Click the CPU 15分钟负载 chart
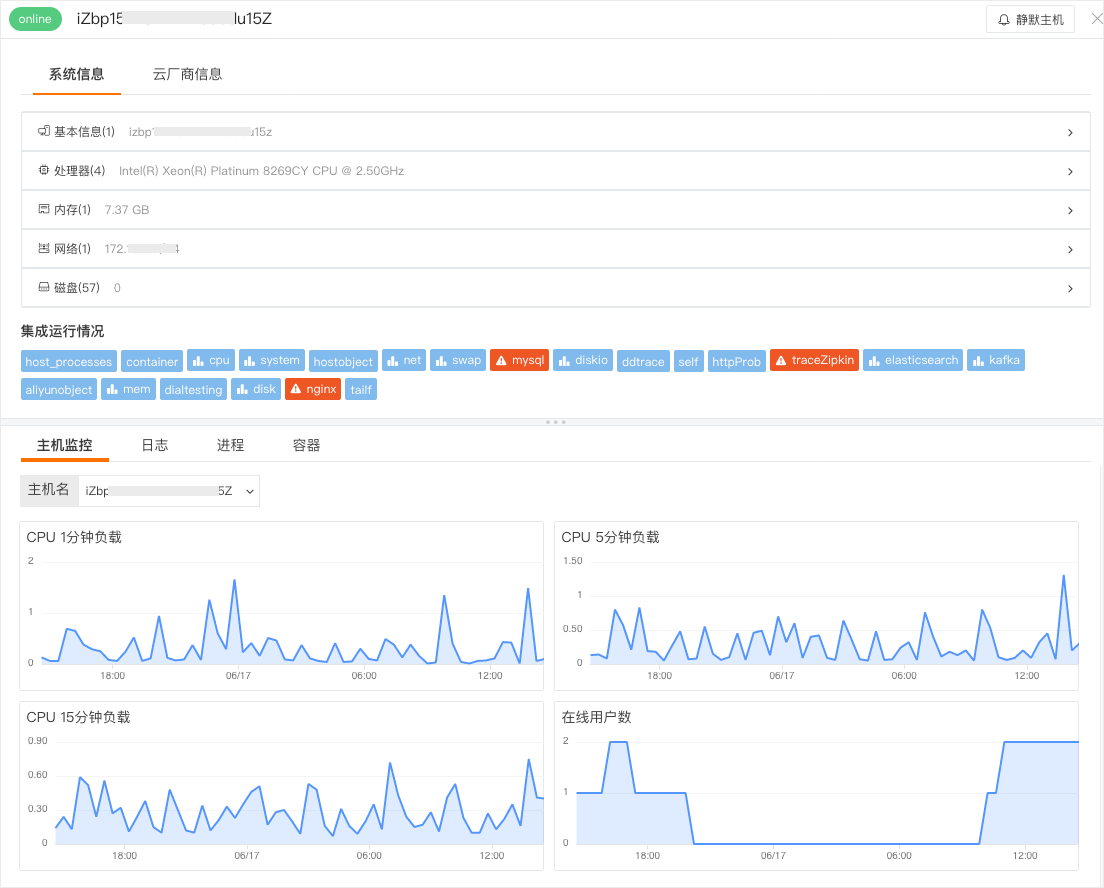The image size is (1104, 888). (282, 786)
